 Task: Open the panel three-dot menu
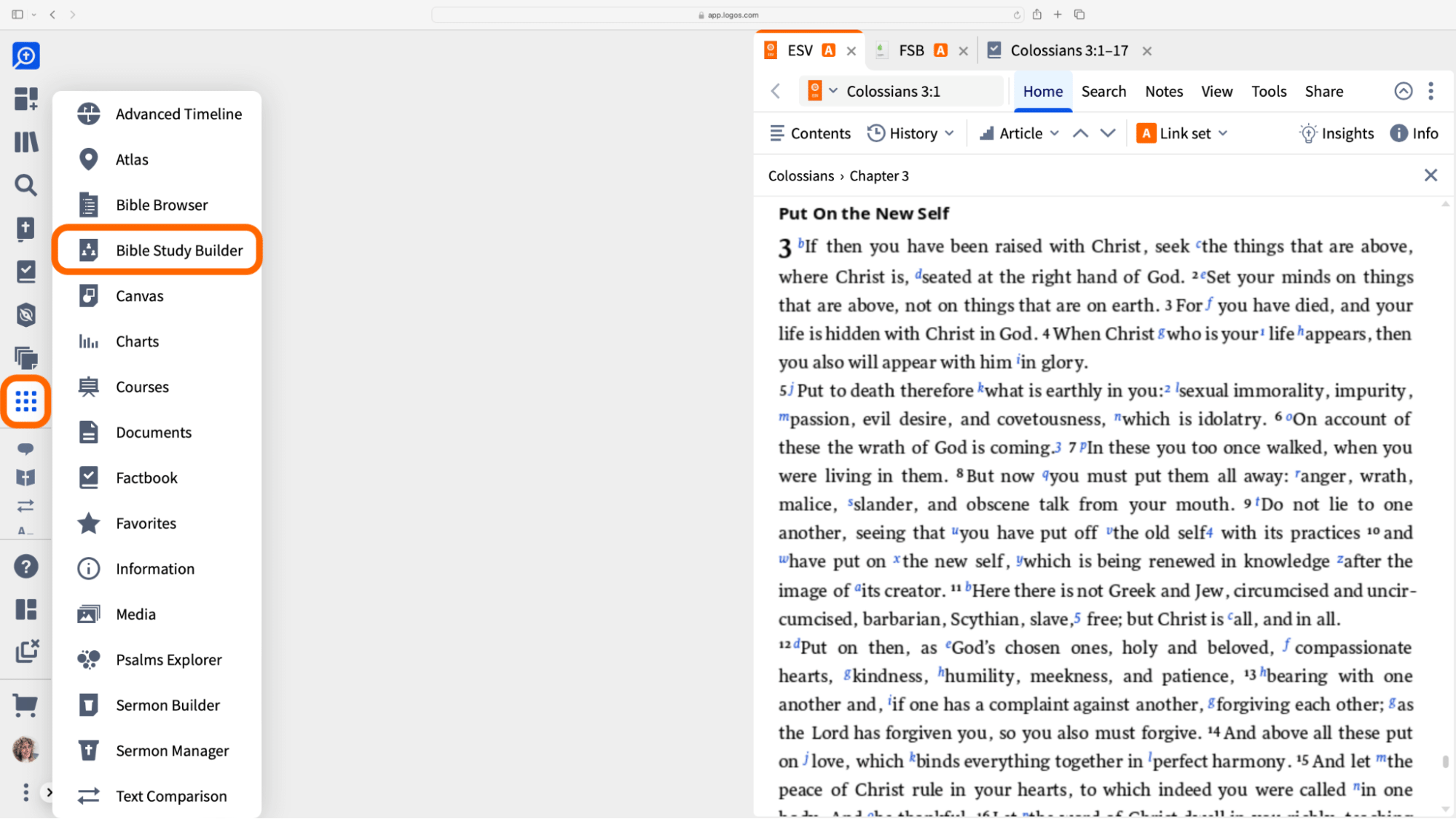[1431, 91]
